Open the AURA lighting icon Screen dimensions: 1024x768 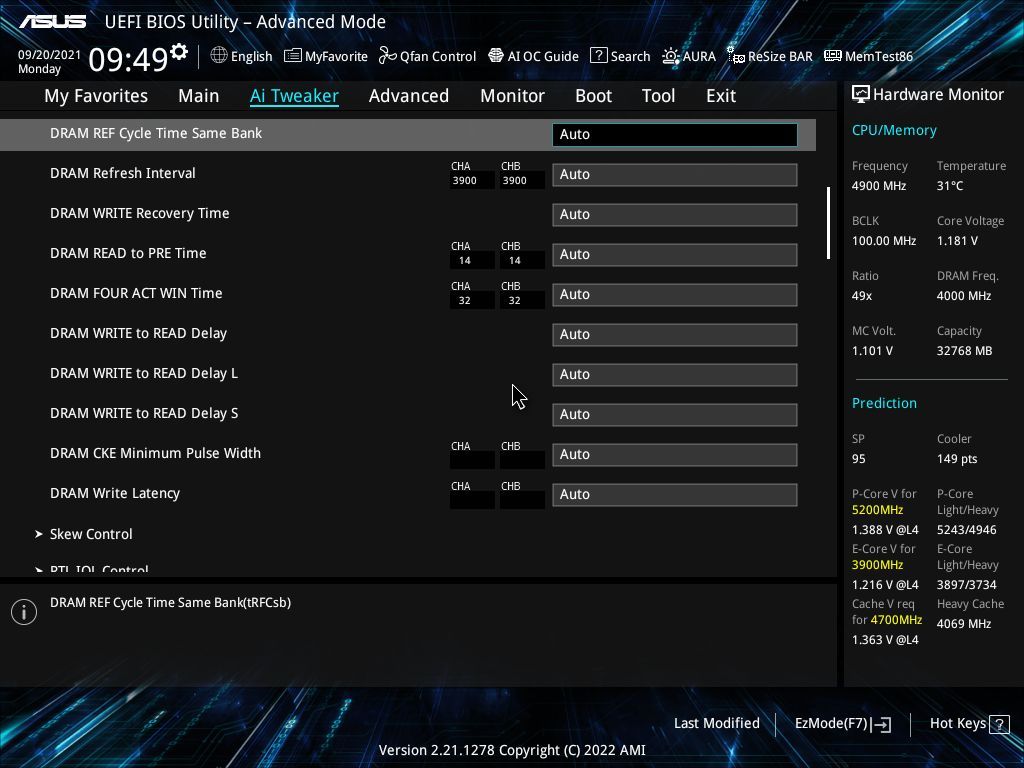671,56
